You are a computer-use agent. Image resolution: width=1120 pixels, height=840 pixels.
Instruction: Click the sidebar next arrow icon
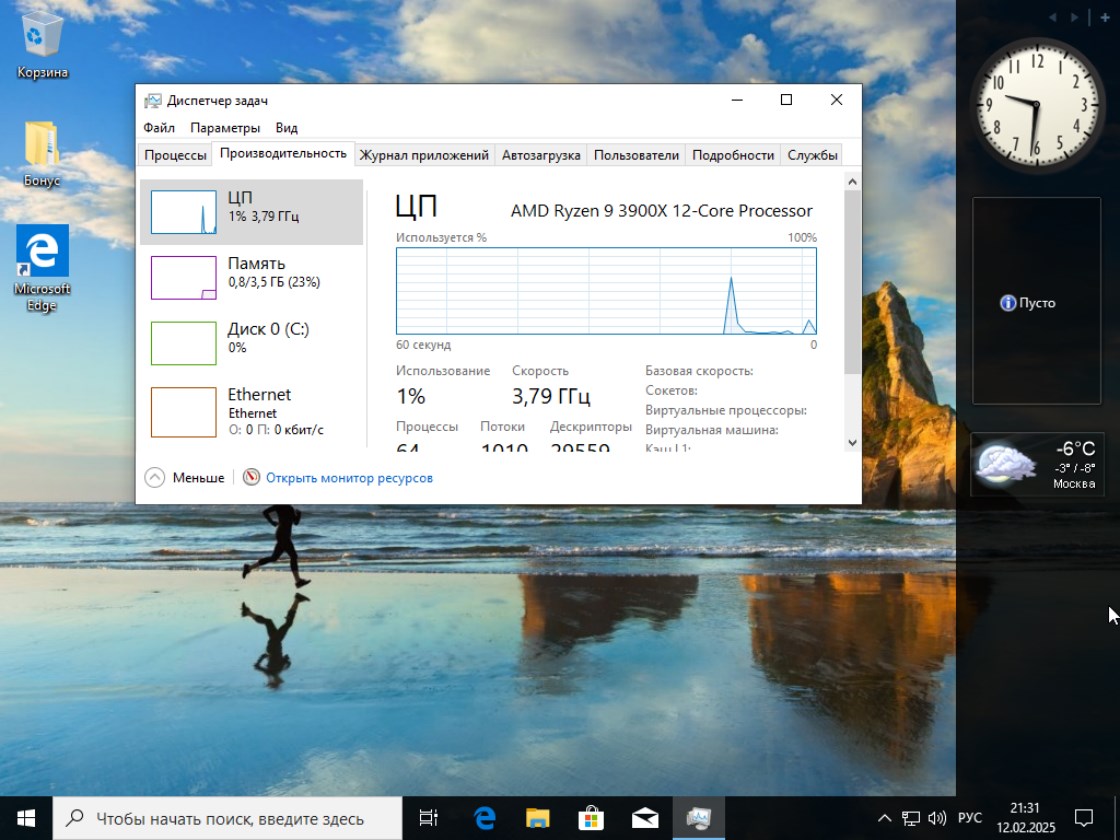[1074, 17]
